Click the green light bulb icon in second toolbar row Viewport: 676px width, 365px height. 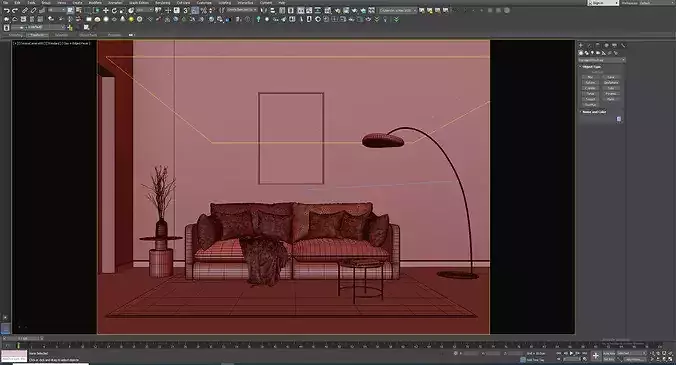(x=258, y=19)
